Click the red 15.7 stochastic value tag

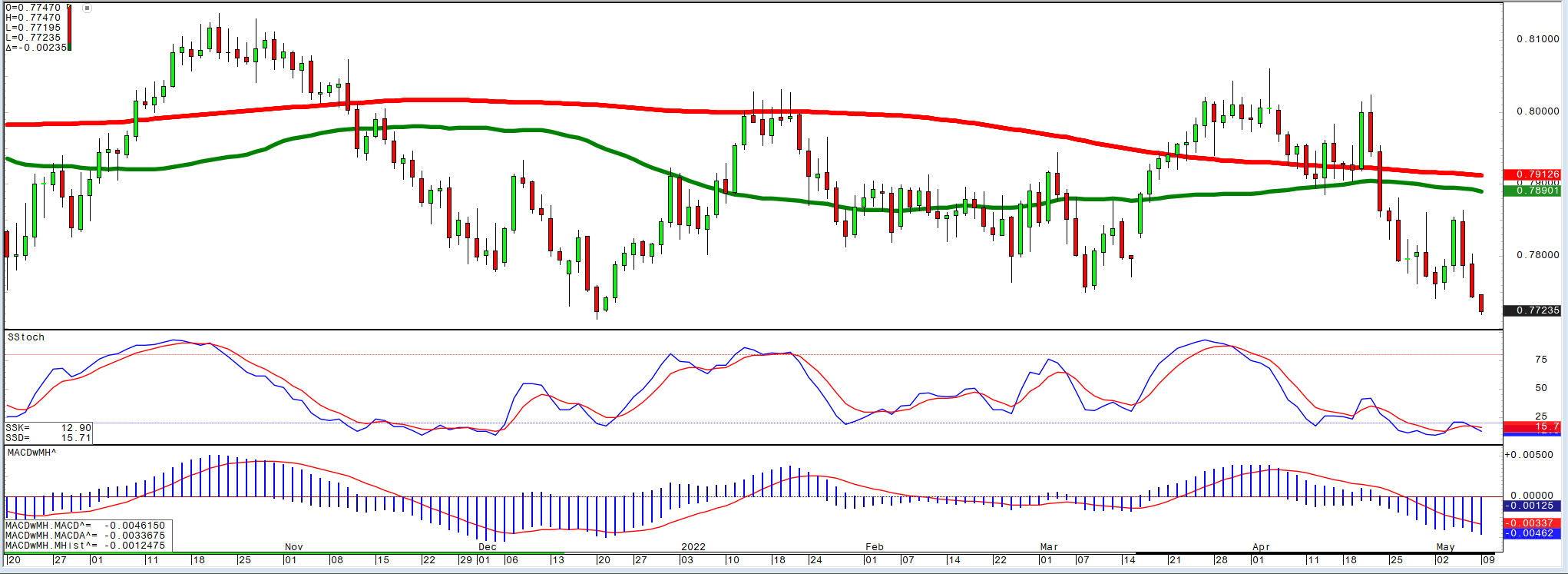pyautogui.click(x=1532, y=426)
